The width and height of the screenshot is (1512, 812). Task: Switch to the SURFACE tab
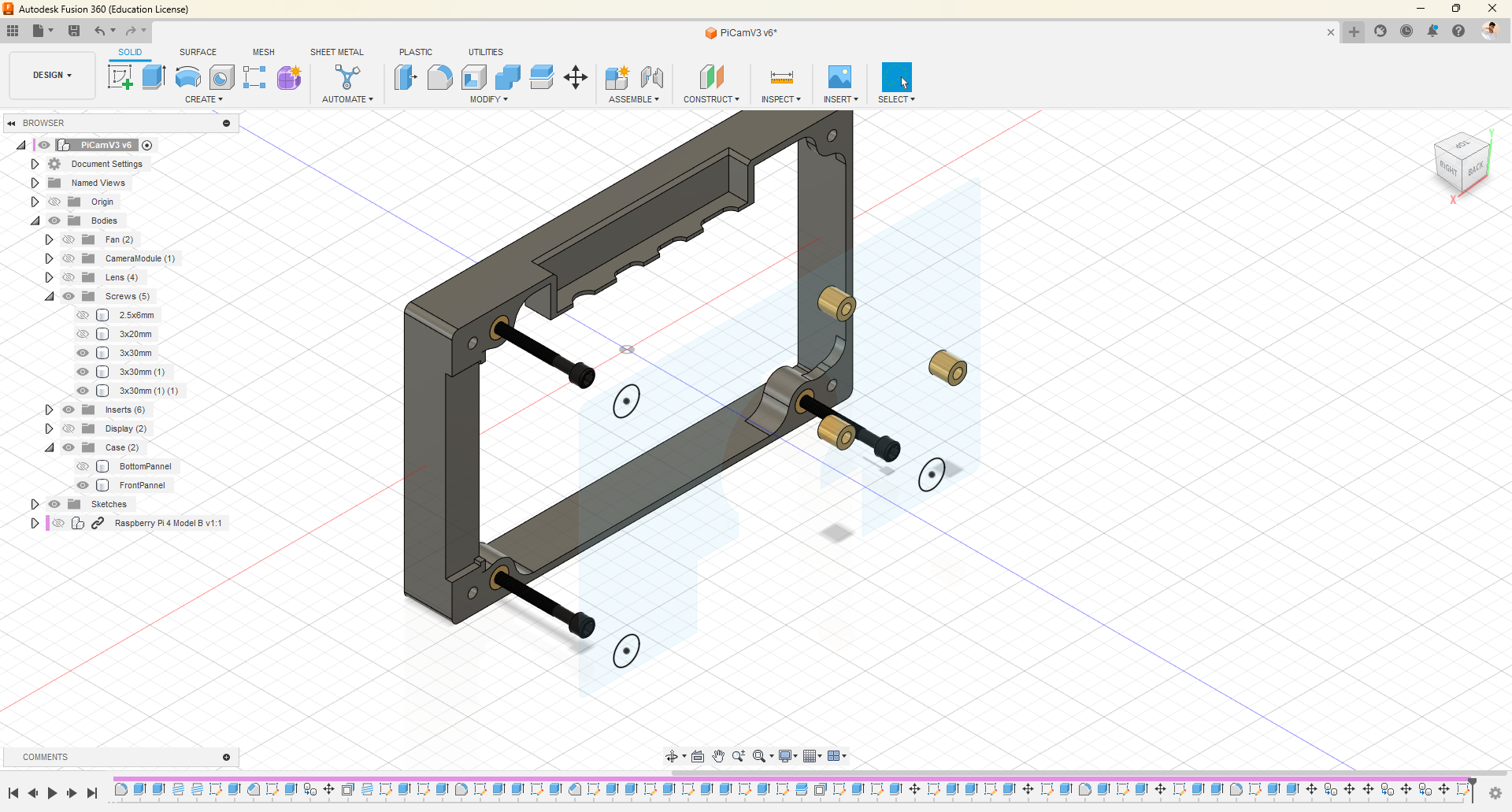click(x=198, y=52)
